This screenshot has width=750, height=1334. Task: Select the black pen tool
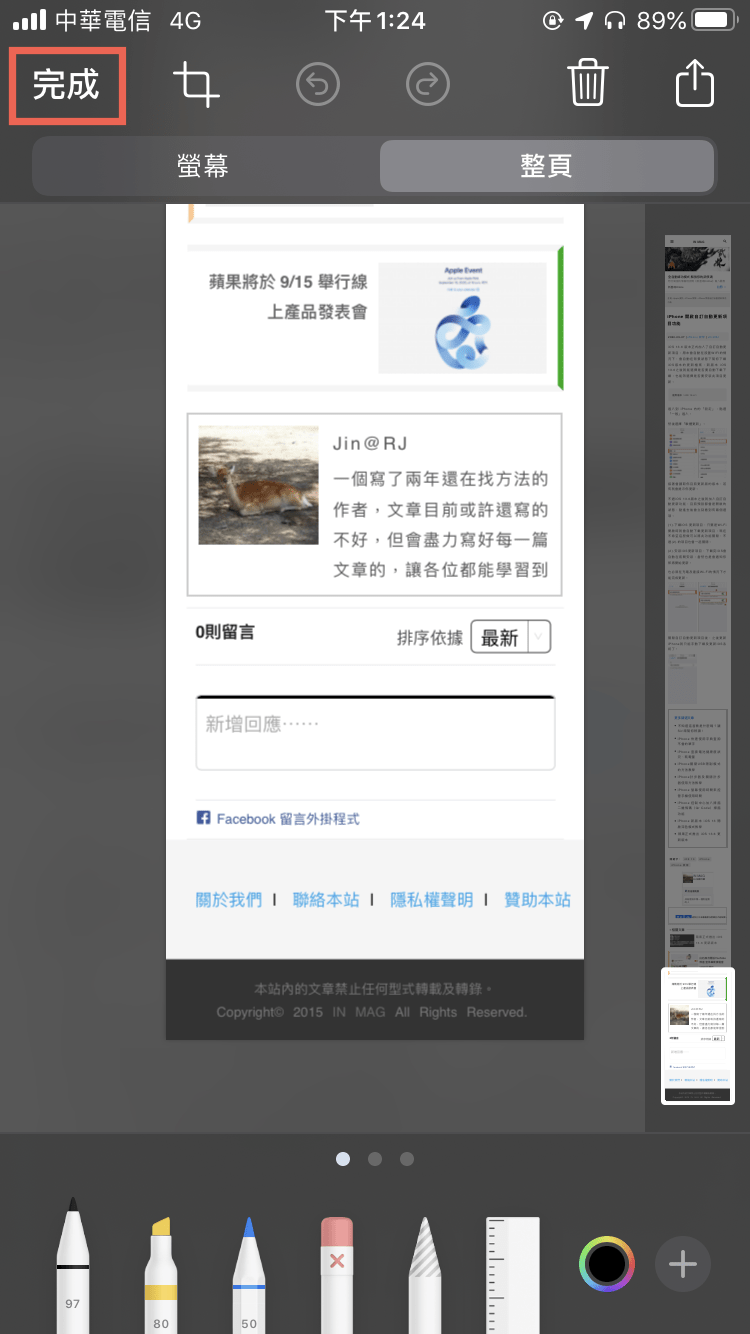[x=72, y=1265]
